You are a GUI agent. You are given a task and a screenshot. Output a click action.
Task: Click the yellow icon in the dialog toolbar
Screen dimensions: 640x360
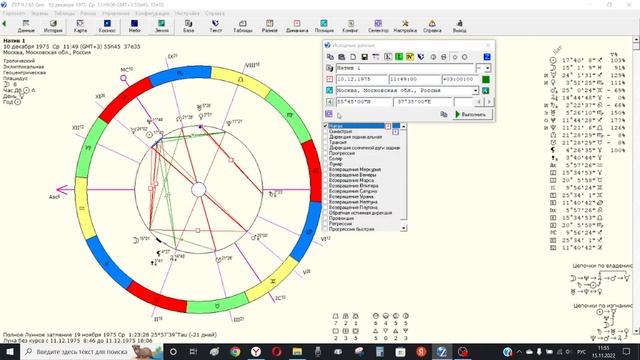point(410,57)
